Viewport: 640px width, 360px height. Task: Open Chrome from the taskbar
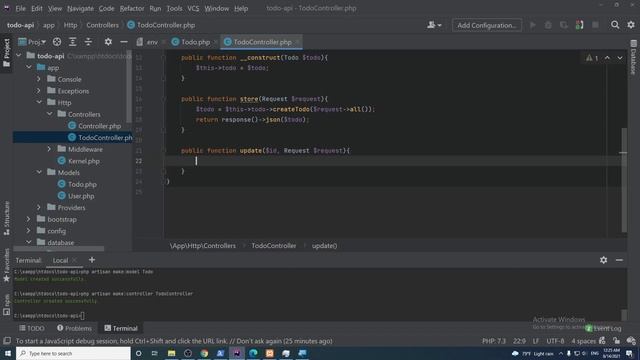tap(204, 353)
